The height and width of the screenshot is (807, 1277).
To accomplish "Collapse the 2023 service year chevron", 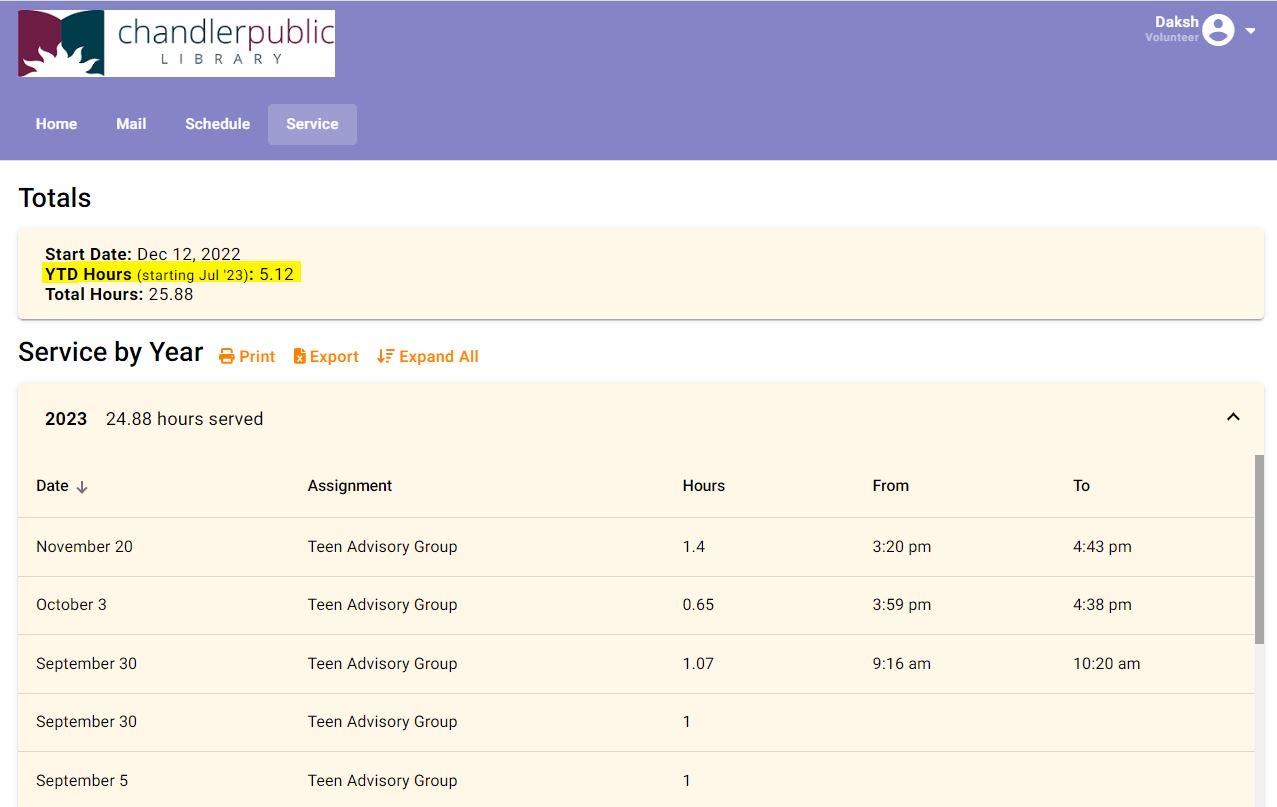I will pos(1233,417).
